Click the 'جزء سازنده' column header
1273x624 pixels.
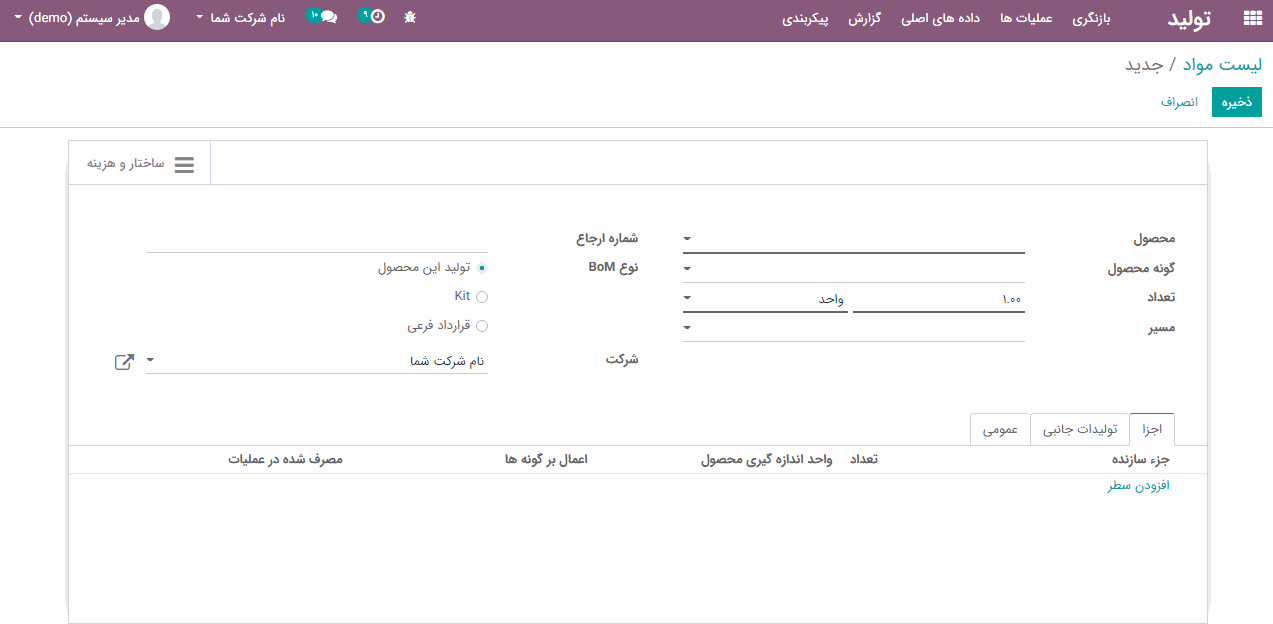(1141, 459)
